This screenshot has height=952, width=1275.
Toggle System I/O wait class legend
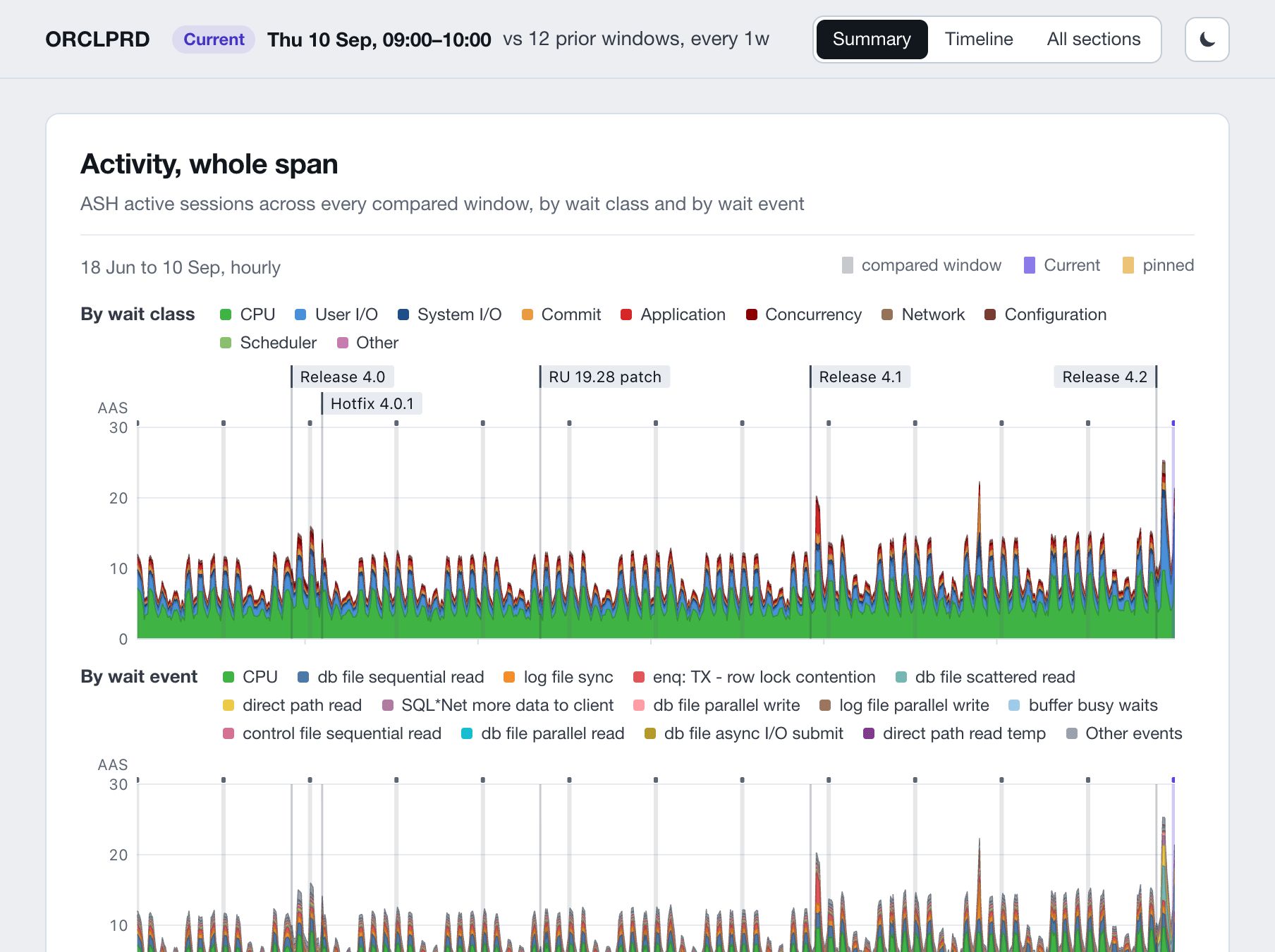(449, 315)
